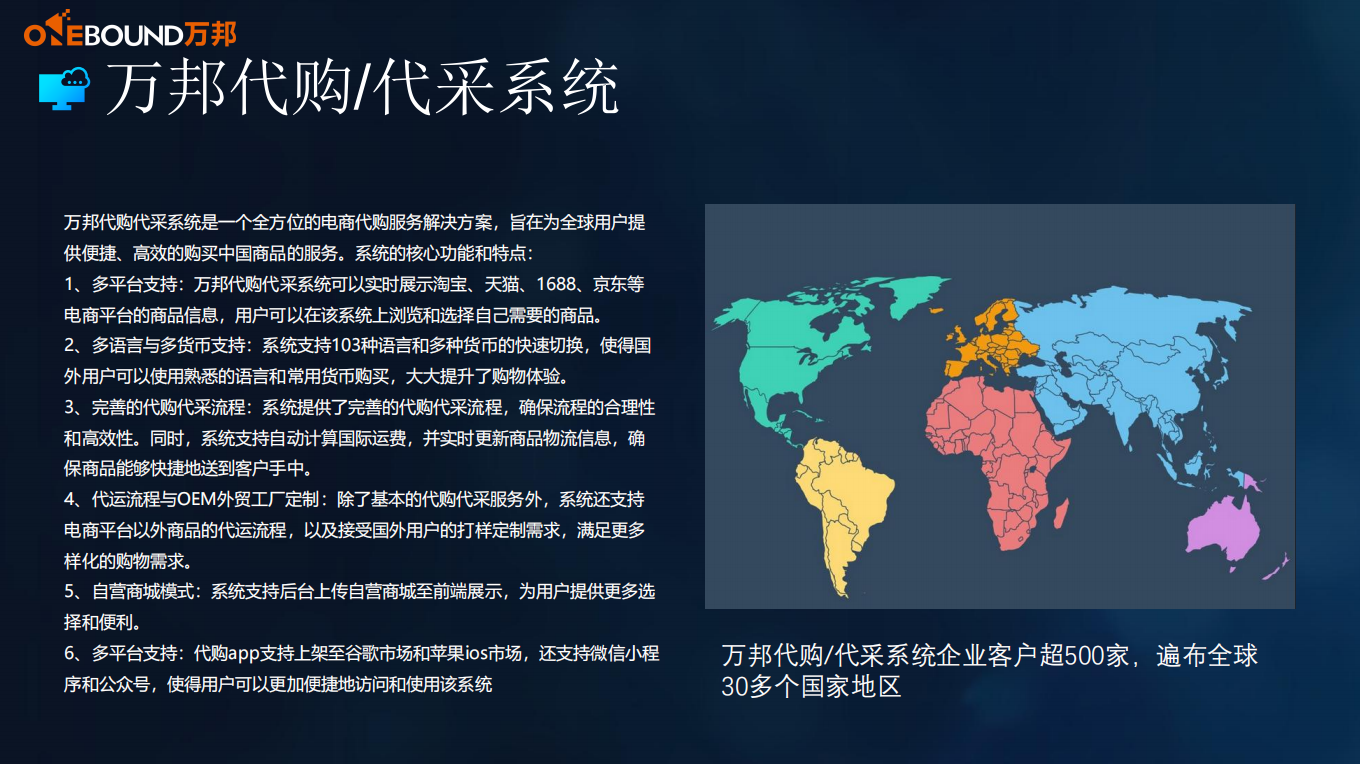Click caption 万邦代购/代采系统企业客户超500家
1360x764 pixels.
pos(989,656)
